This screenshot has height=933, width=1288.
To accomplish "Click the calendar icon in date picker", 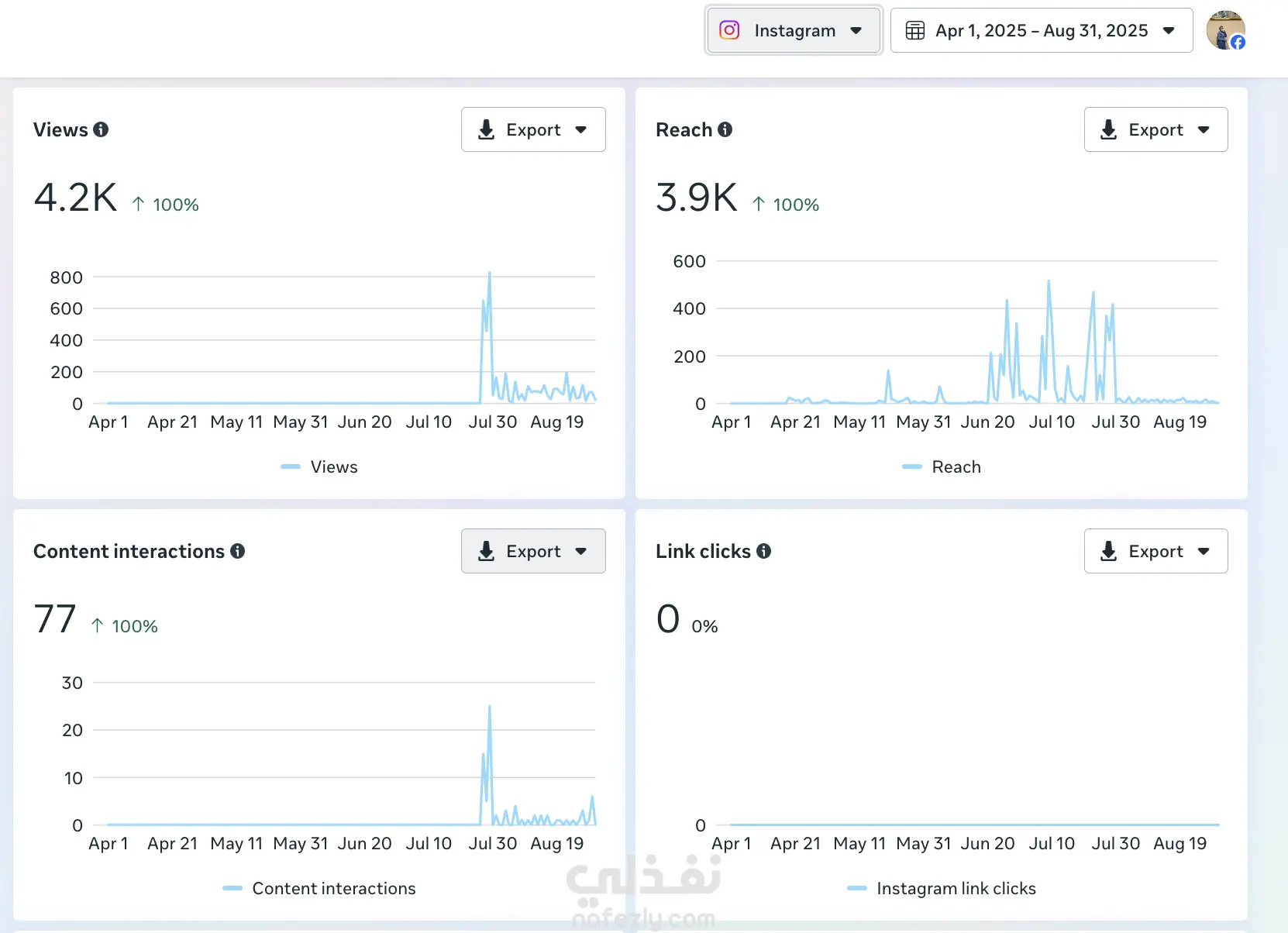I will [x=915, y=30].
